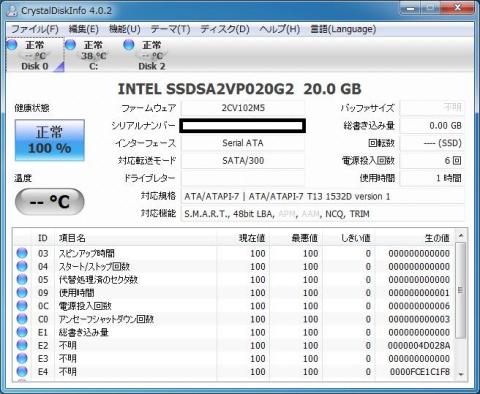Click status orb of row 04 スタート/ストップ回数

pos(22,266)
